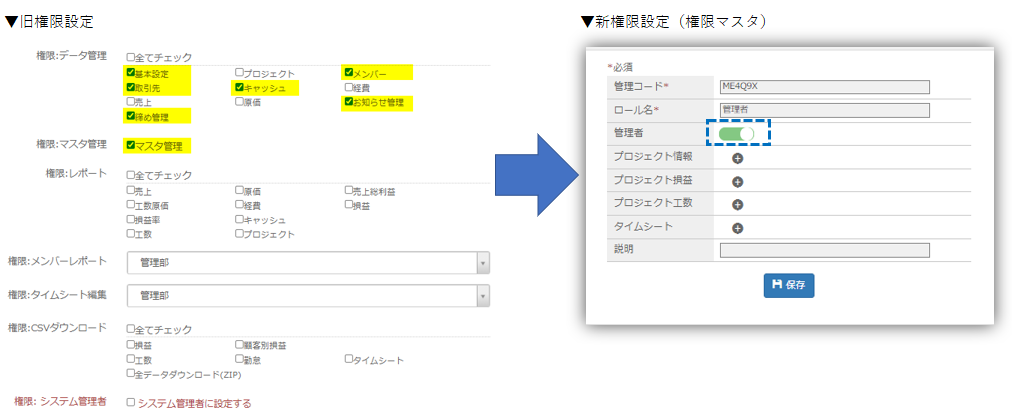Check 経費 under データ管理
1012x414 pixels.
click(349, 87)
